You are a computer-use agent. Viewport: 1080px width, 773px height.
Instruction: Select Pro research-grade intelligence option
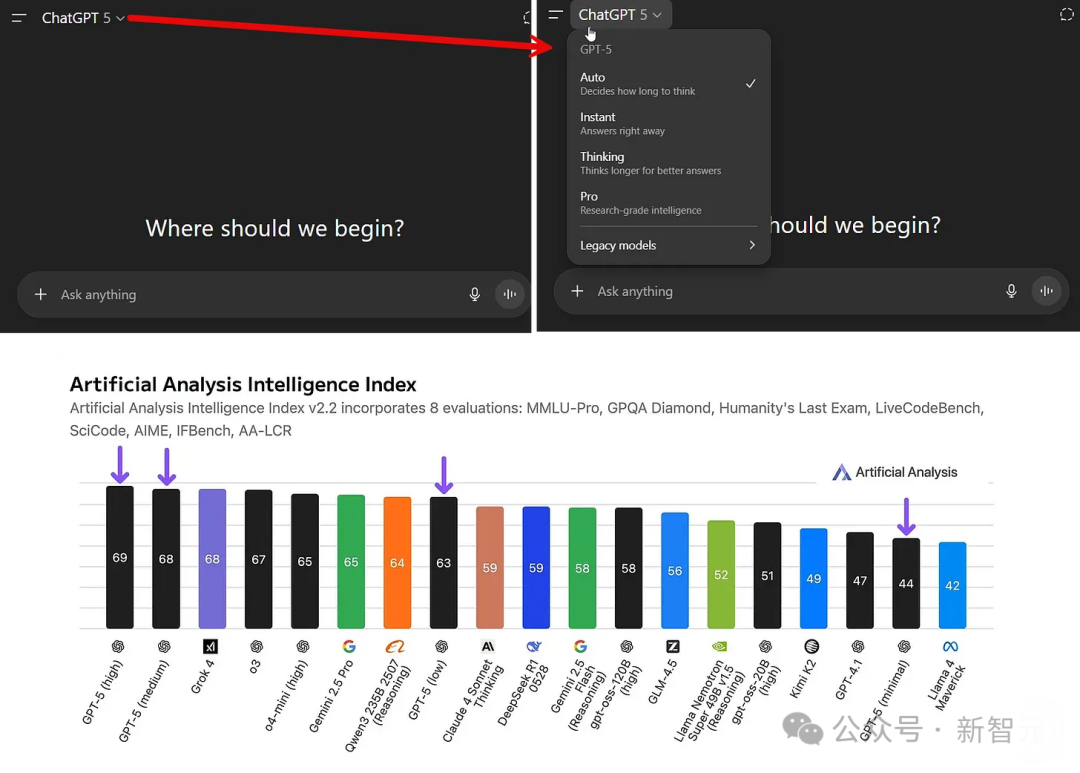(640, 203)
